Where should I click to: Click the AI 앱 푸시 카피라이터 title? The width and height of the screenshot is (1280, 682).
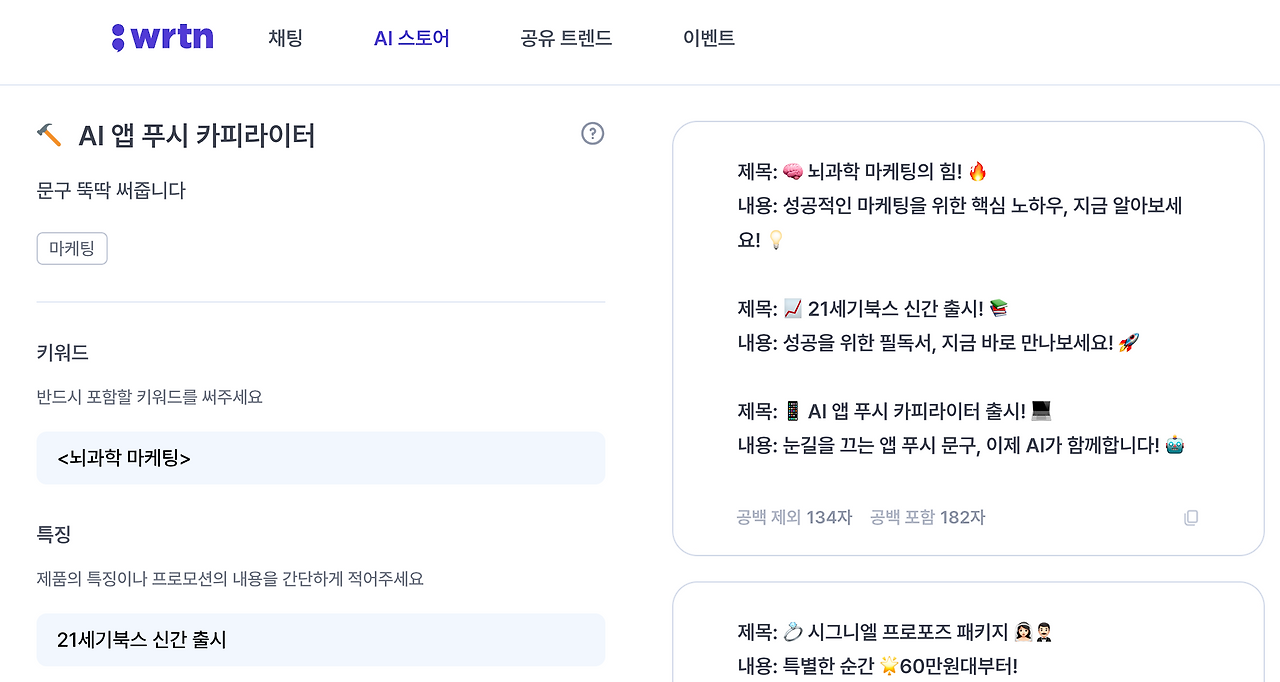pos(197,134)
